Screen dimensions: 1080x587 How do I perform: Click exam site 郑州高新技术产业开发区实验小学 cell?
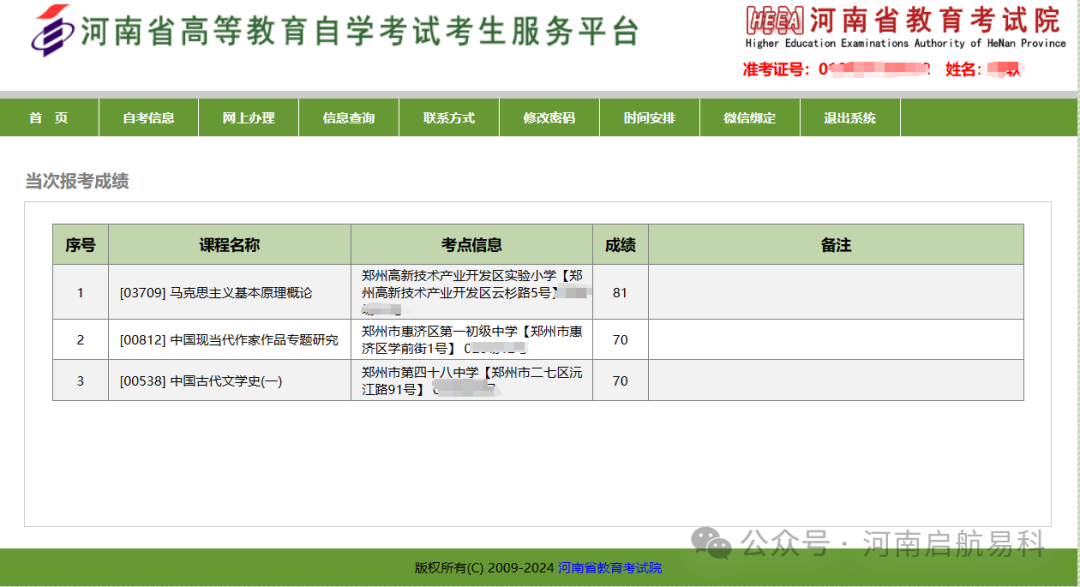[472, 292]
